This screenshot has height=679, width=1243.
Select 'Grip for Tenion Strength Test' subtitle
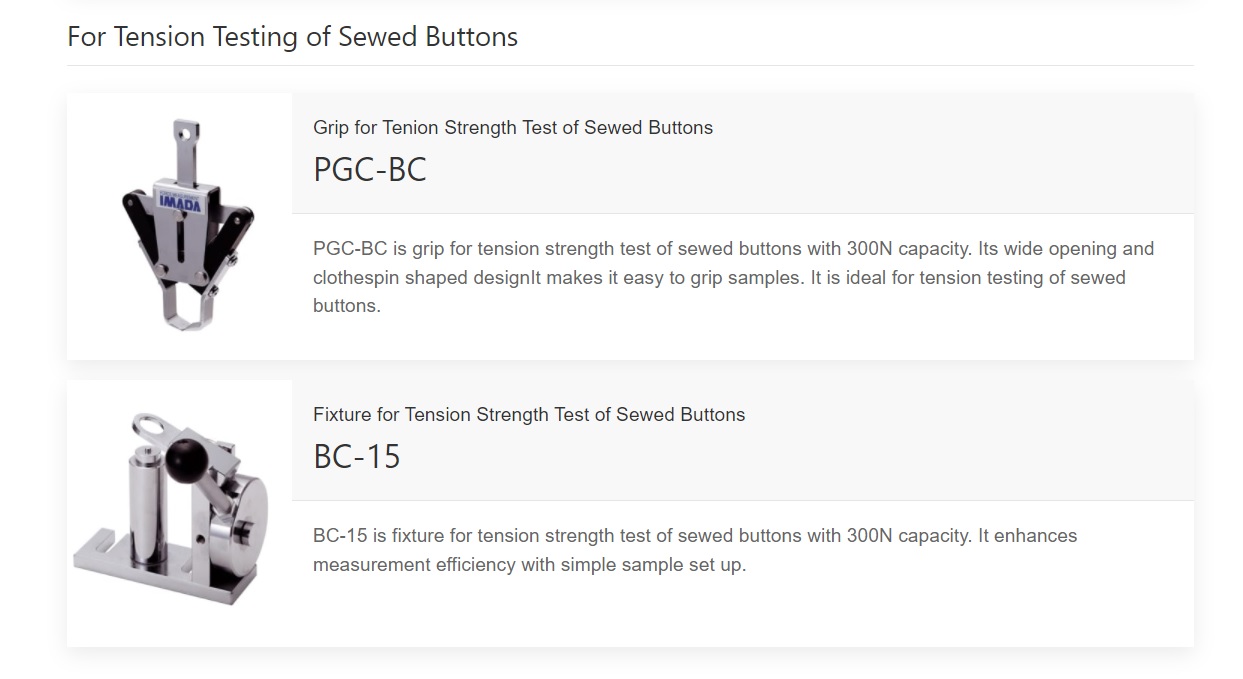513,127
